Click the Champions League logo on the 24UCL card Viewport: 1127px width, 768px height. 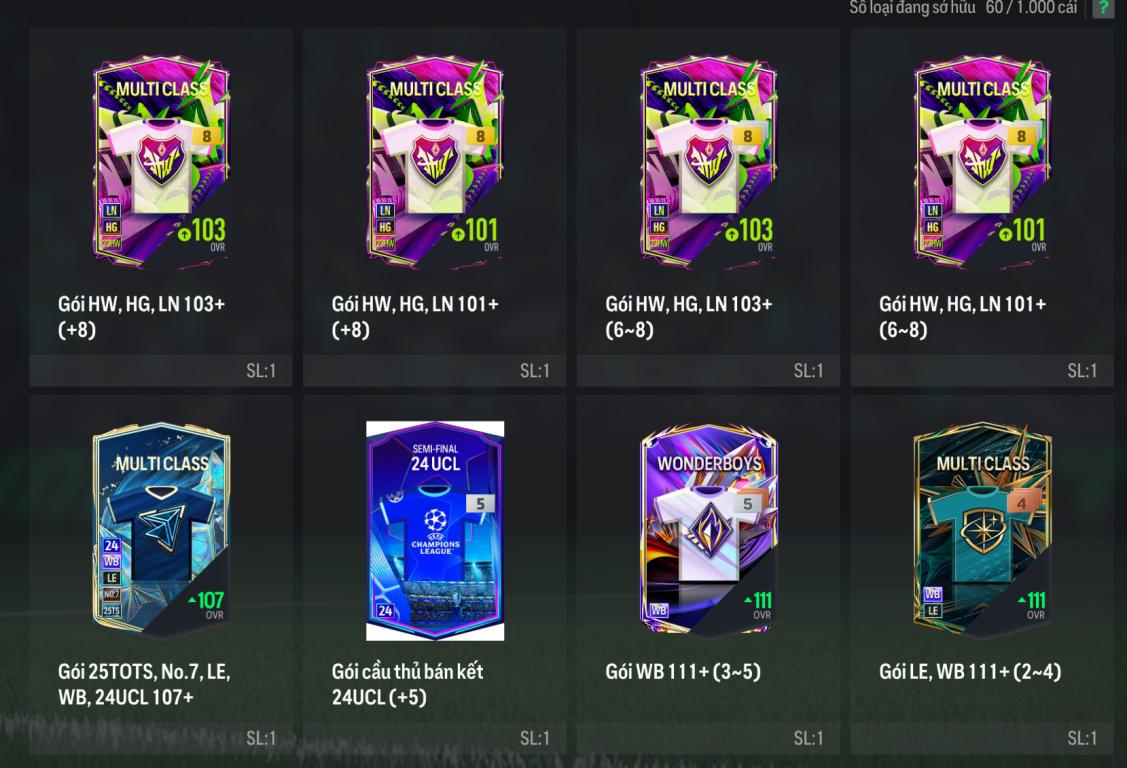[x=435, y=530]
